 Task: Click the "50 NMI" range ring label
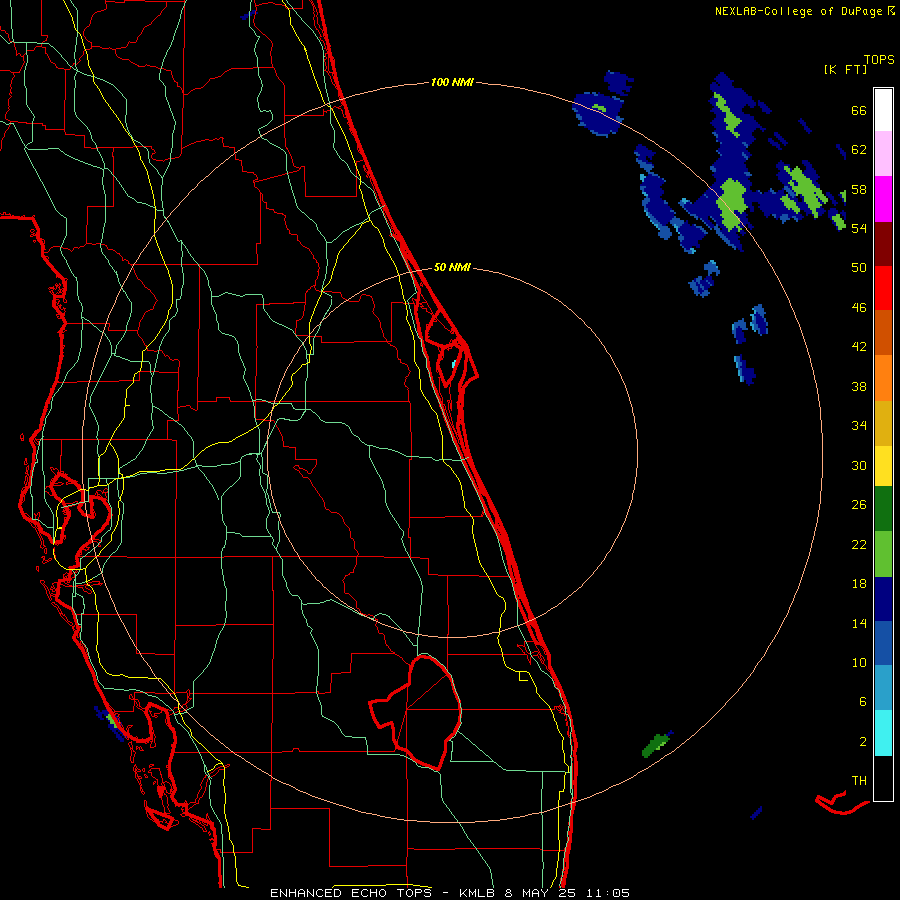point(452,267)
